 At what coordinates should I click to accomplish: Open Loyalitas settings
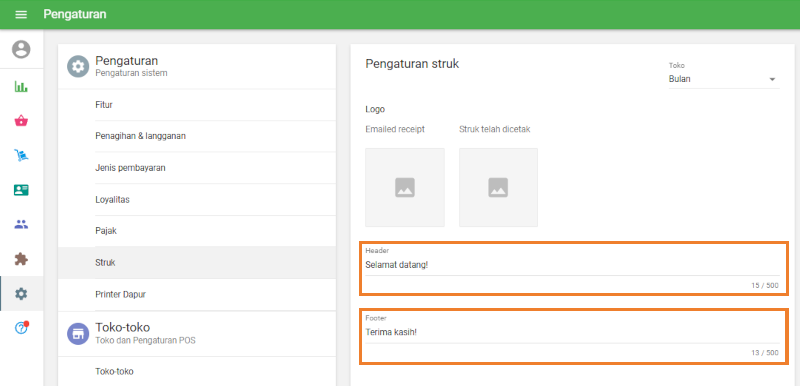[x=197, y=199]
